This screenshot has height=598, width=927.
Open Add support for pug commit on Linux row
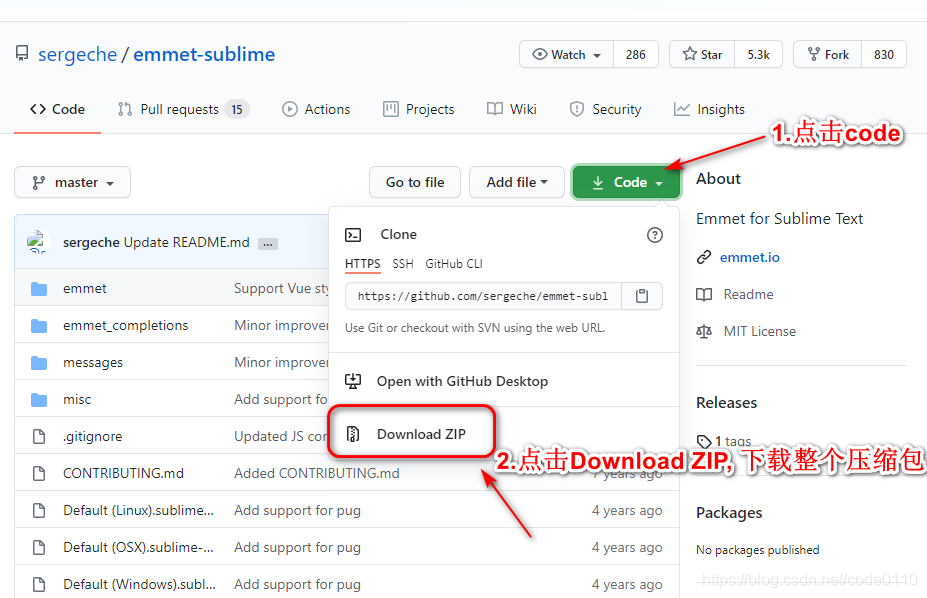297,511
